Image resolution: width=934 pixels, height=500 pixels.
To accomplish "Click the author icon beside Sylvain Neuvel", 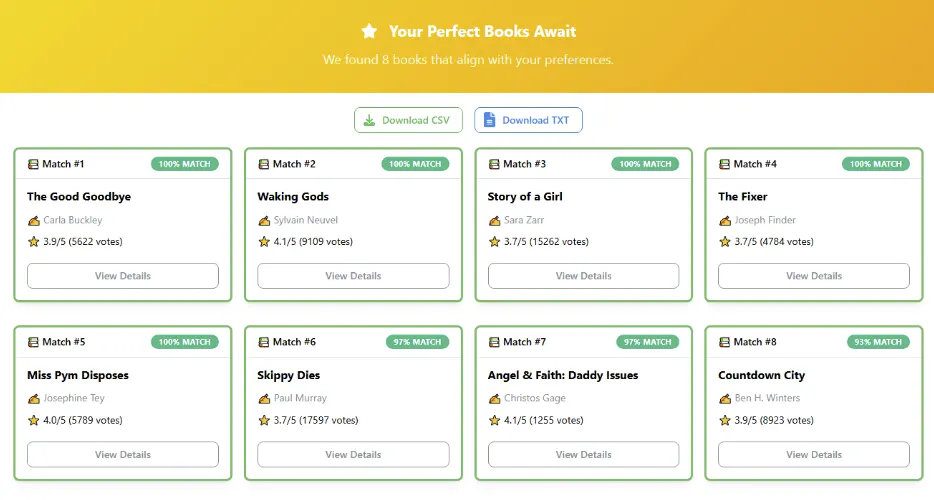I will [x=264, y=220].
